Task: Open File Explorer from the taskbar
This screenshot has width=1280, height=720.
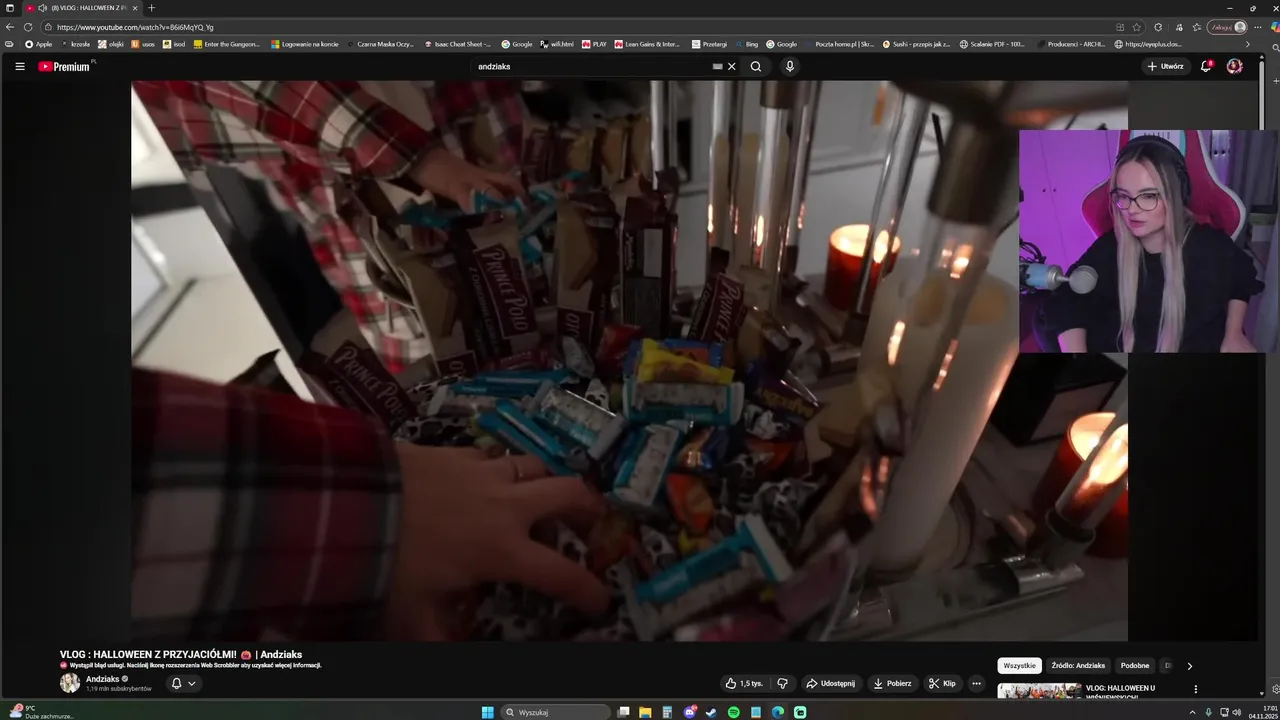Action: (x=646, y=712)
